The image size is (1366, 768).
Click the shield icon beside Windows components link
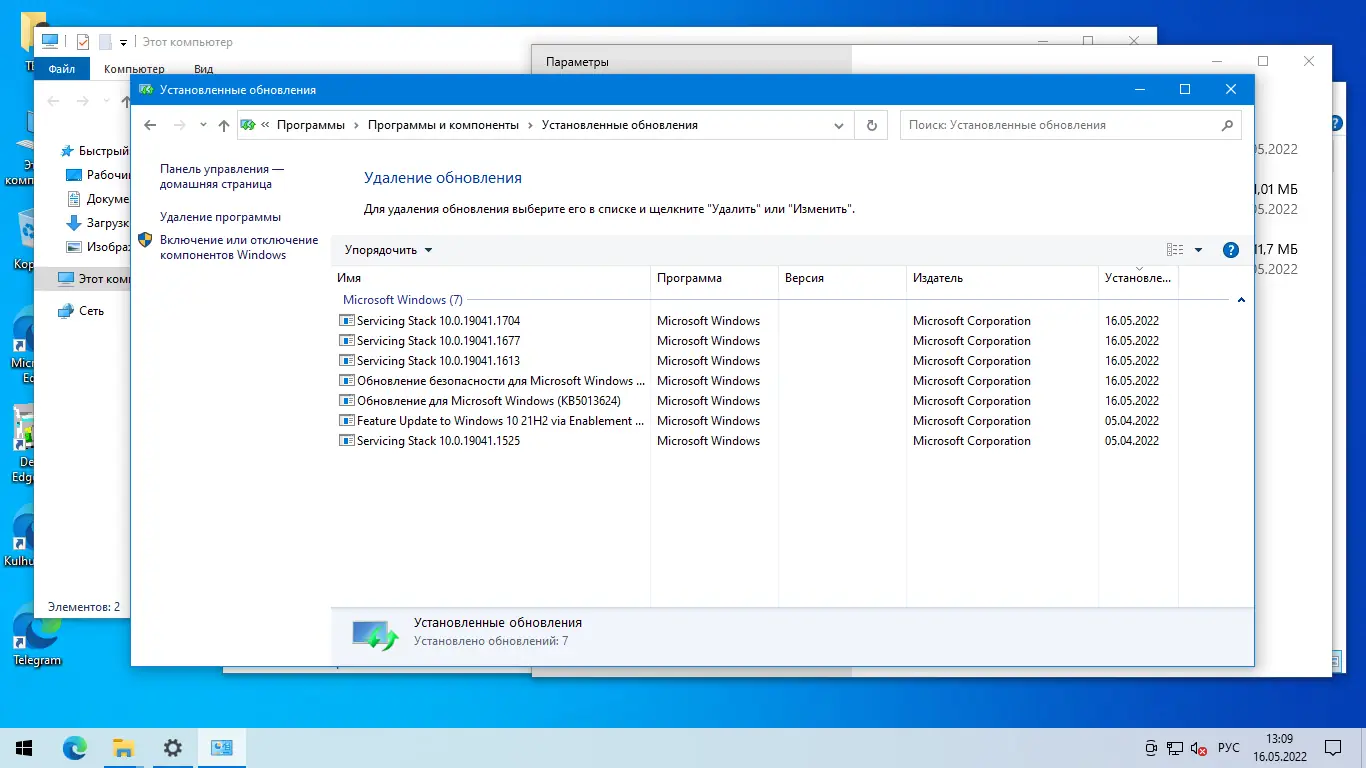(x=145, y=240)
